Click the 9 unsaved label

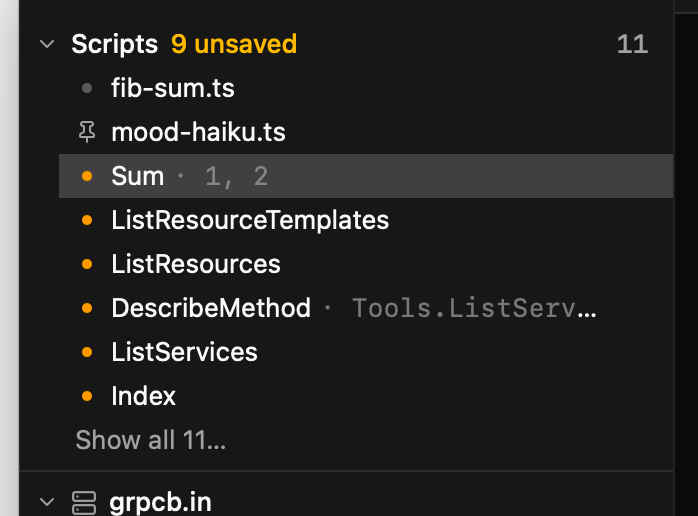tap(234, 44)
